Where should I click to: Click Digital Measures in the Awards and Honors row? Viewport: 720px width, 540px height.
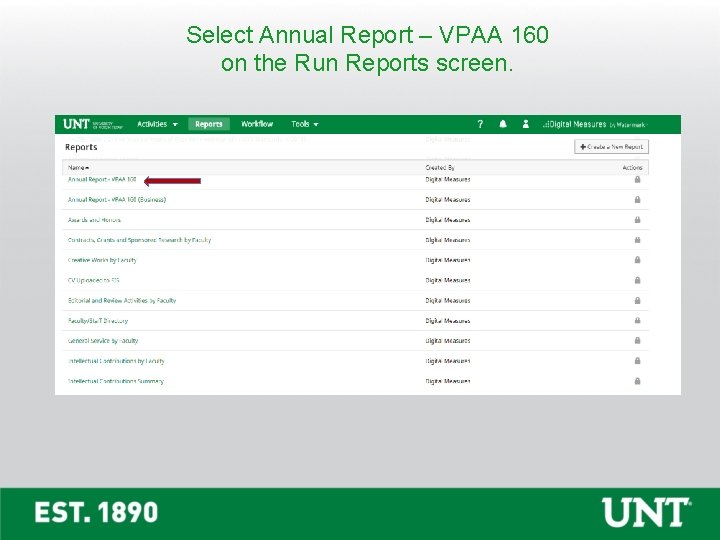pos(448,220)
